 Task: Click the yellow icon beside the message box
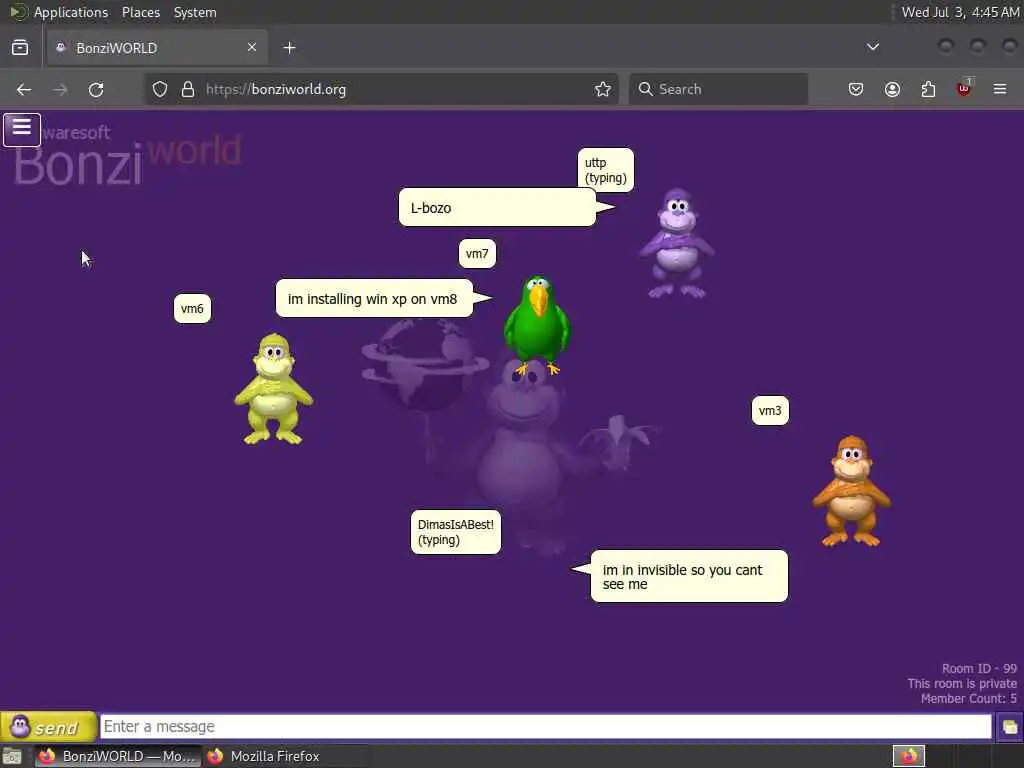(1009, 727)
